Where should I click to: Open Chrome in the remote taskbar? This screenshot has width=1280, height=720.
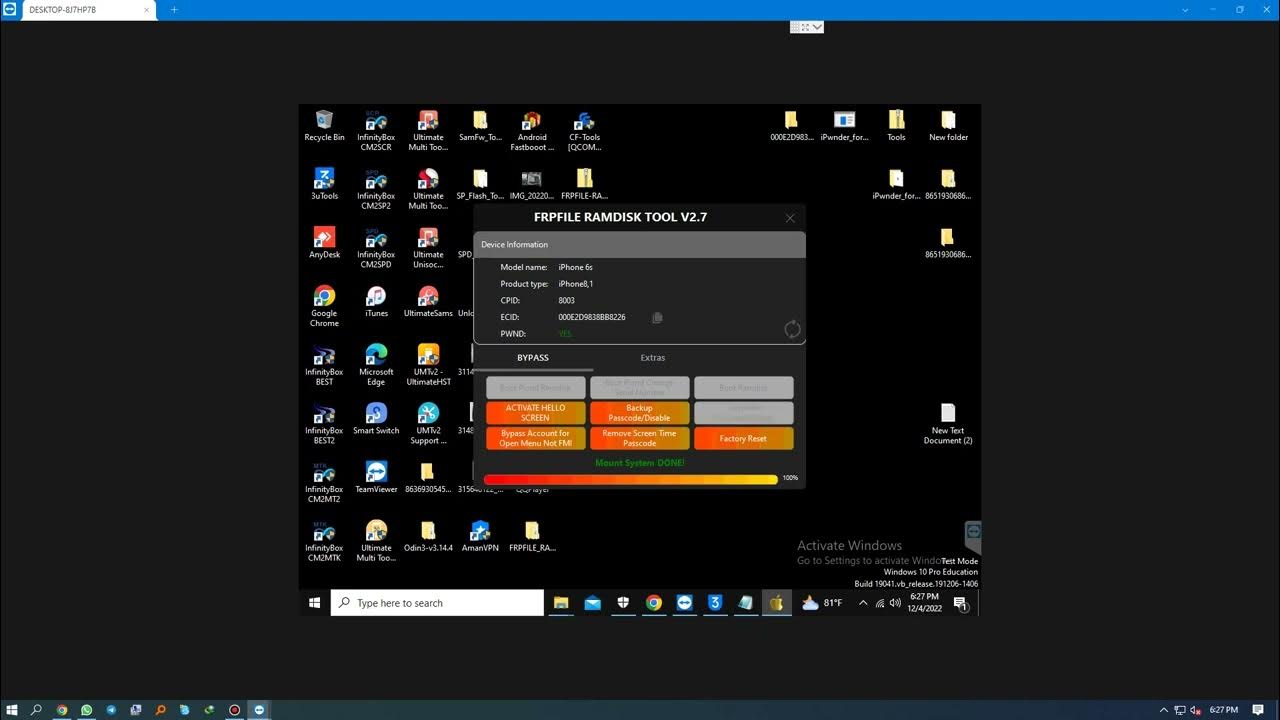click(x=654, y=603)
